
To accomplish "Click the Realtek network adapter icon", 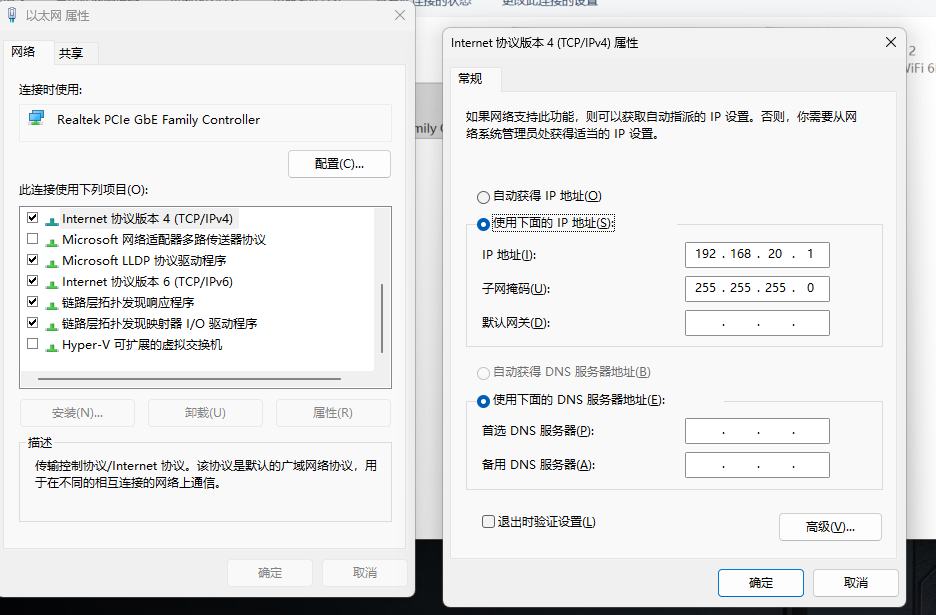I will [x=36, y=118].
